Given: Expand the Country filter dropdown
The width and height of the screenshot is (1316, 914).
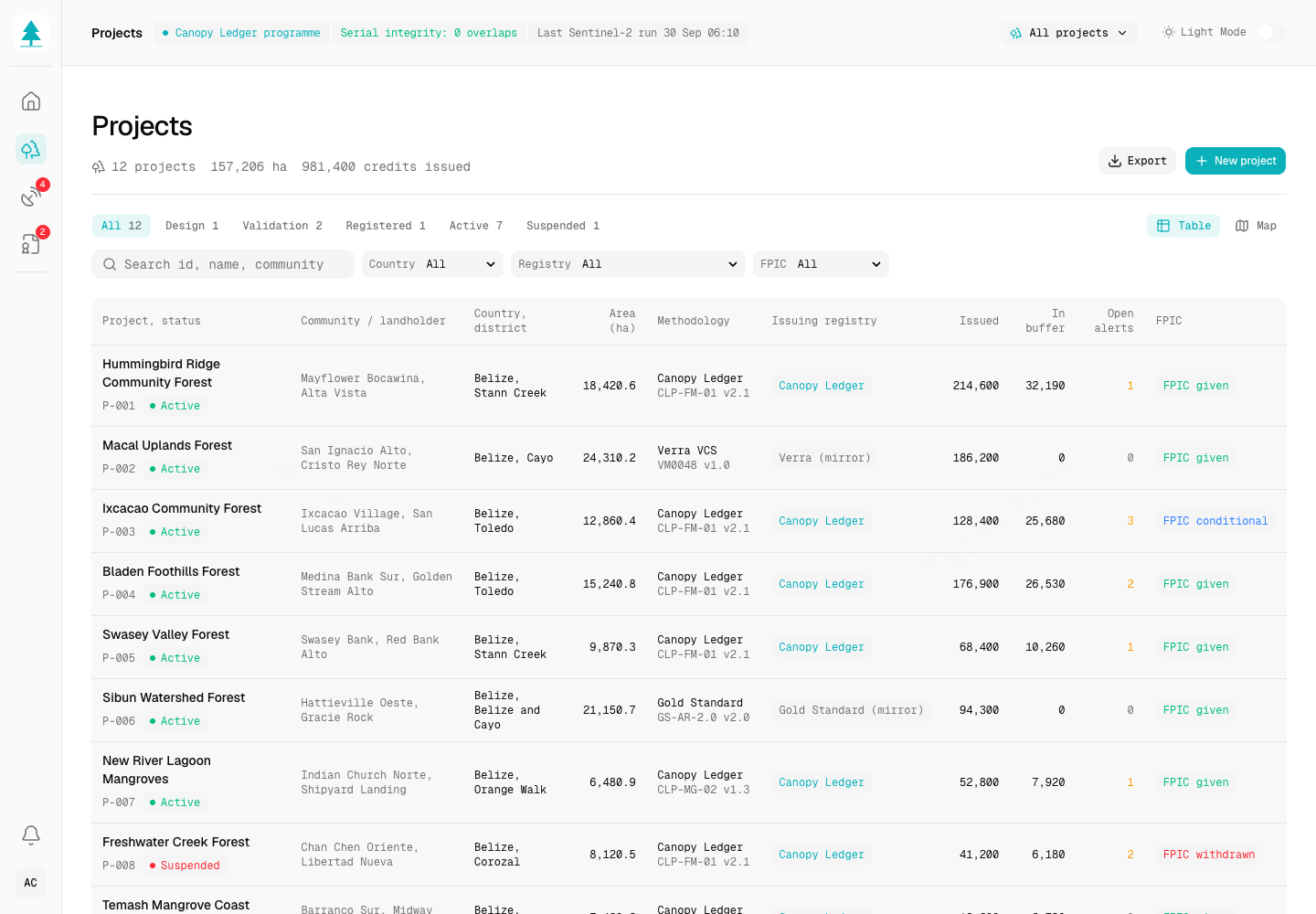Looking at the screenshot, I should 432,264.
